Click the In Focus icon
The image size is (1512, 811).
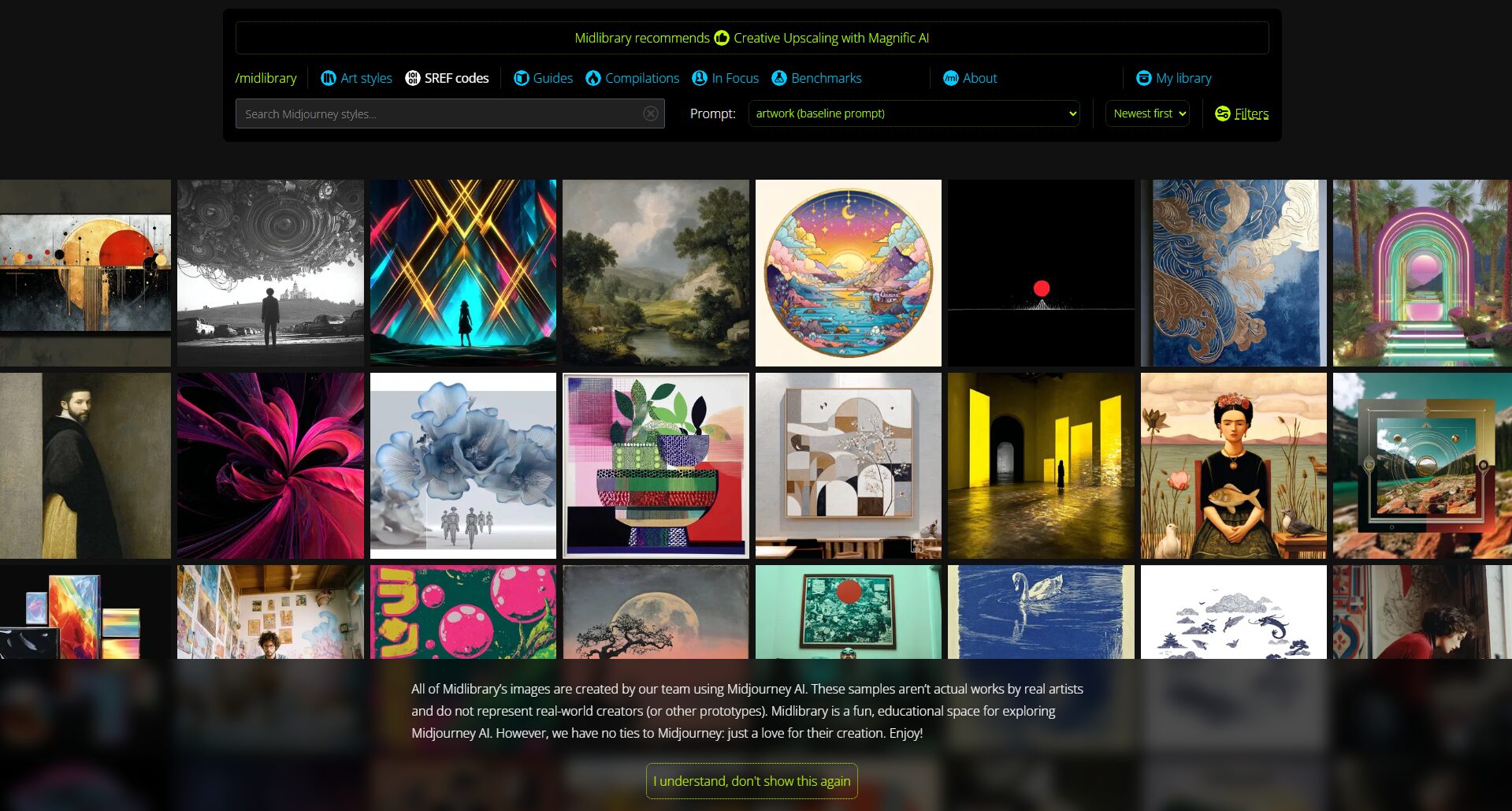click(700, 78)
